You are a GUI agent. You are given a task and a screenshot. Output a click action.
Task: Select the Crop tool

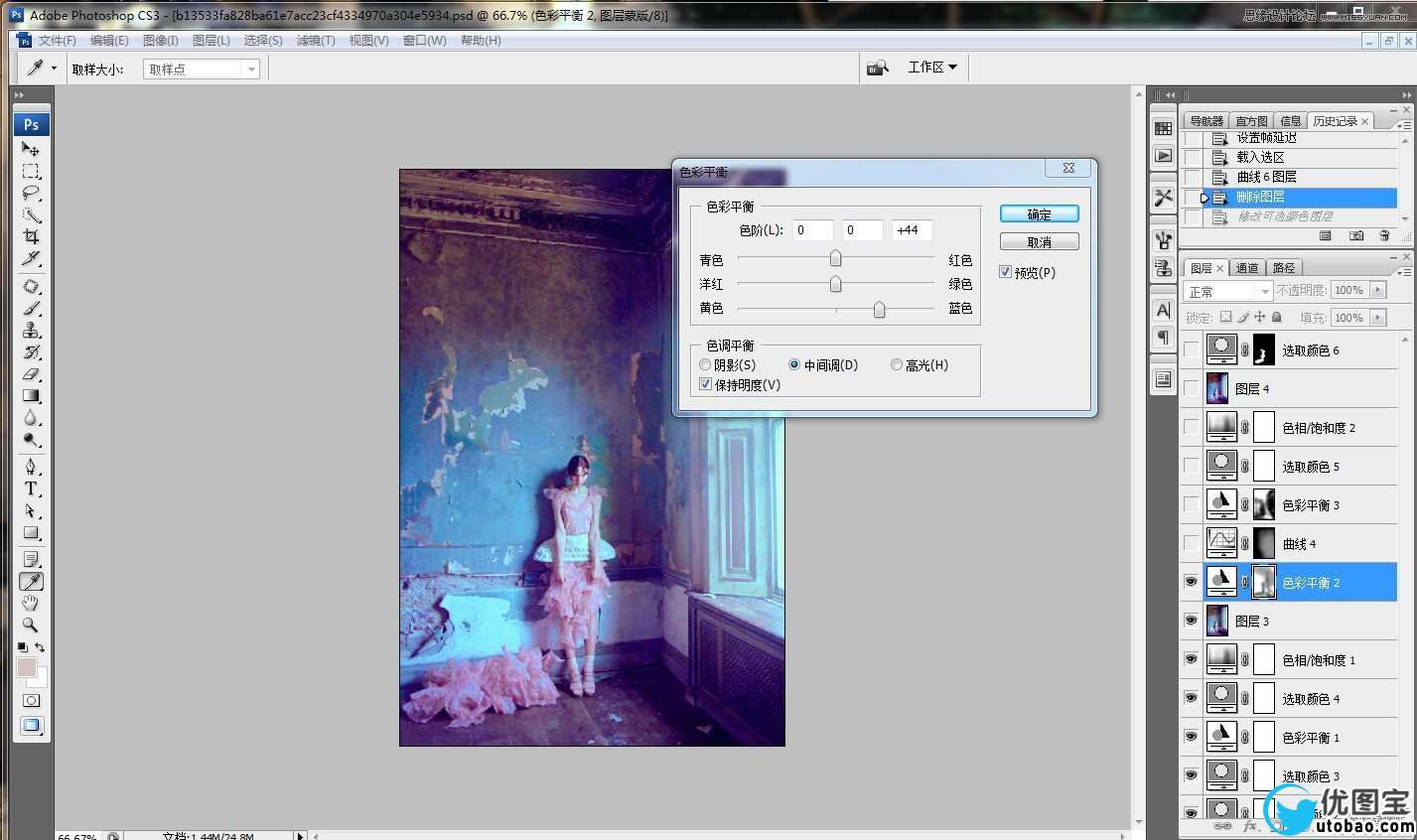pyautogui.click(x=31, y=236)
